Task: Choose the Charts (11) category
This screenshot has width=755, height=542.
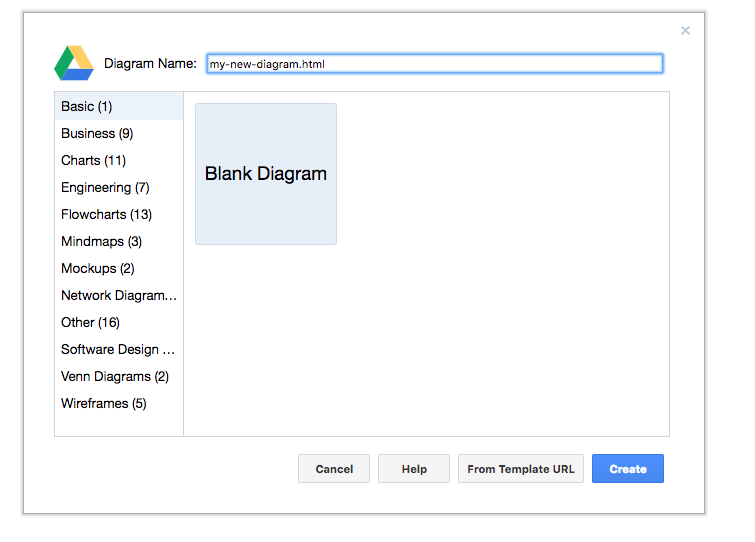Action: 93,161
